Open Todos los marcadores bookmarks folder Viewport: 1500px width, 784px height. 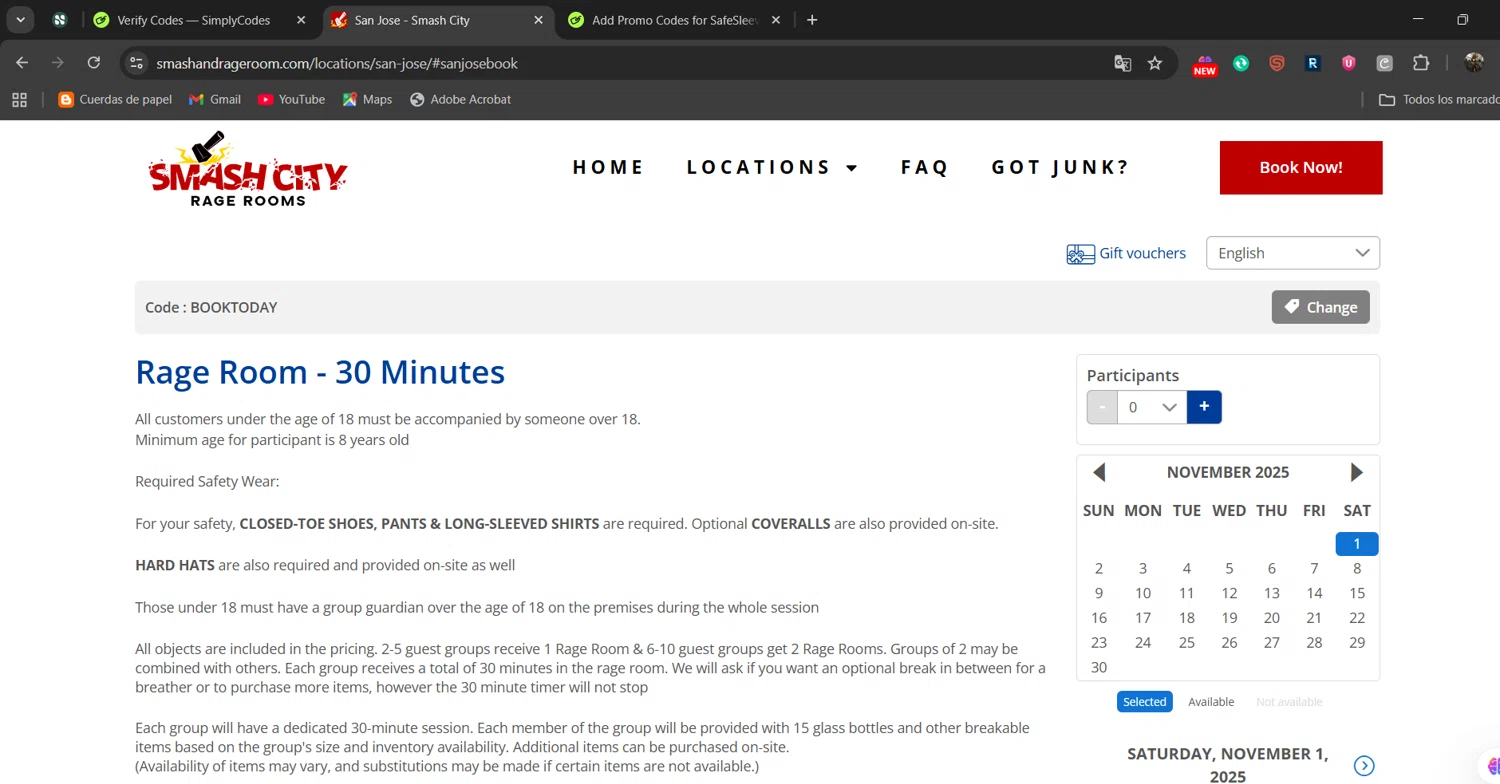(x=1438, y=99)
